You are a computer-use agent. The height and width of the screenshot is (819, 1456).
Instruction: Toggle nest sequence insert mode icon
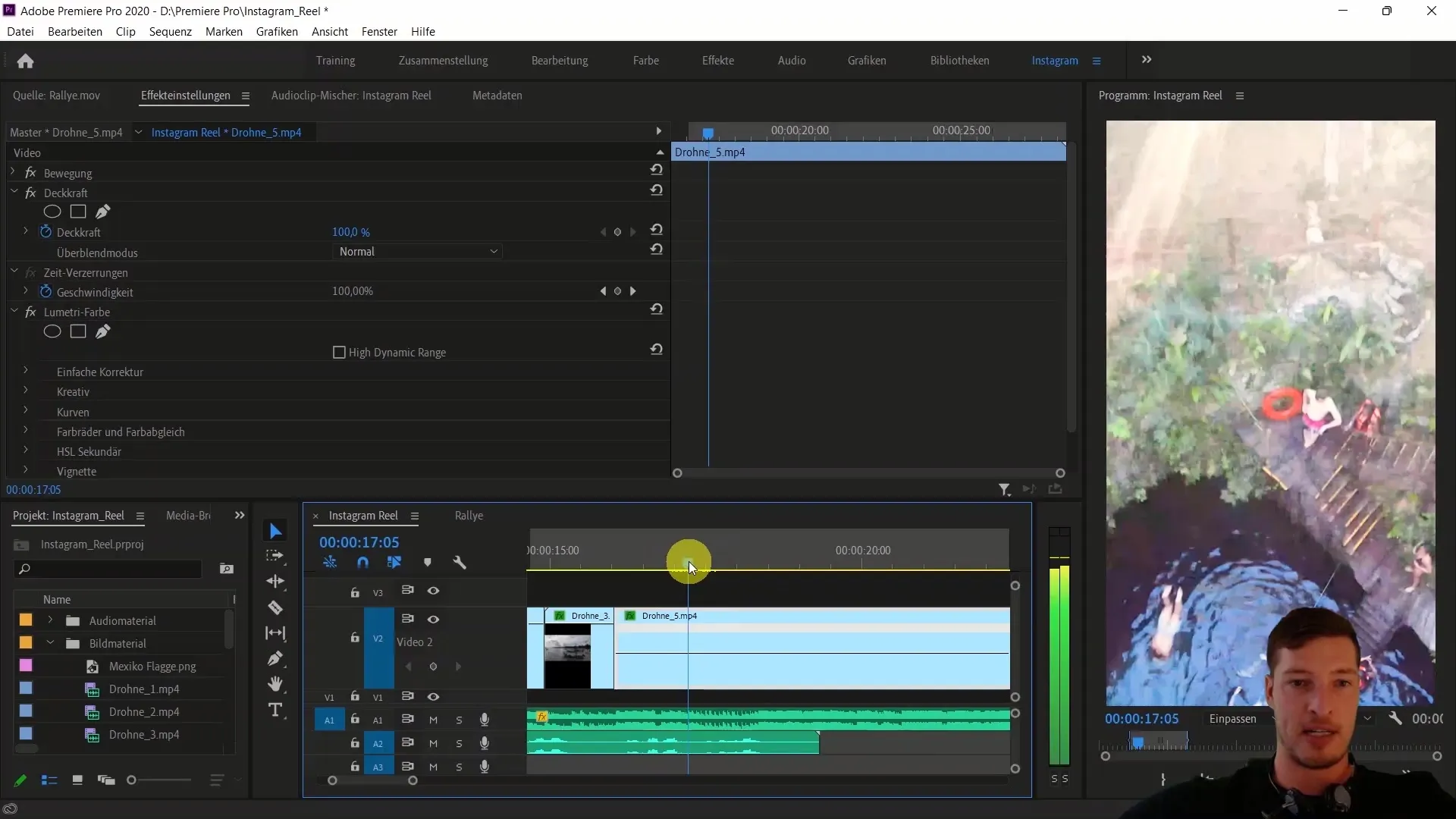(x=330, y=563)
